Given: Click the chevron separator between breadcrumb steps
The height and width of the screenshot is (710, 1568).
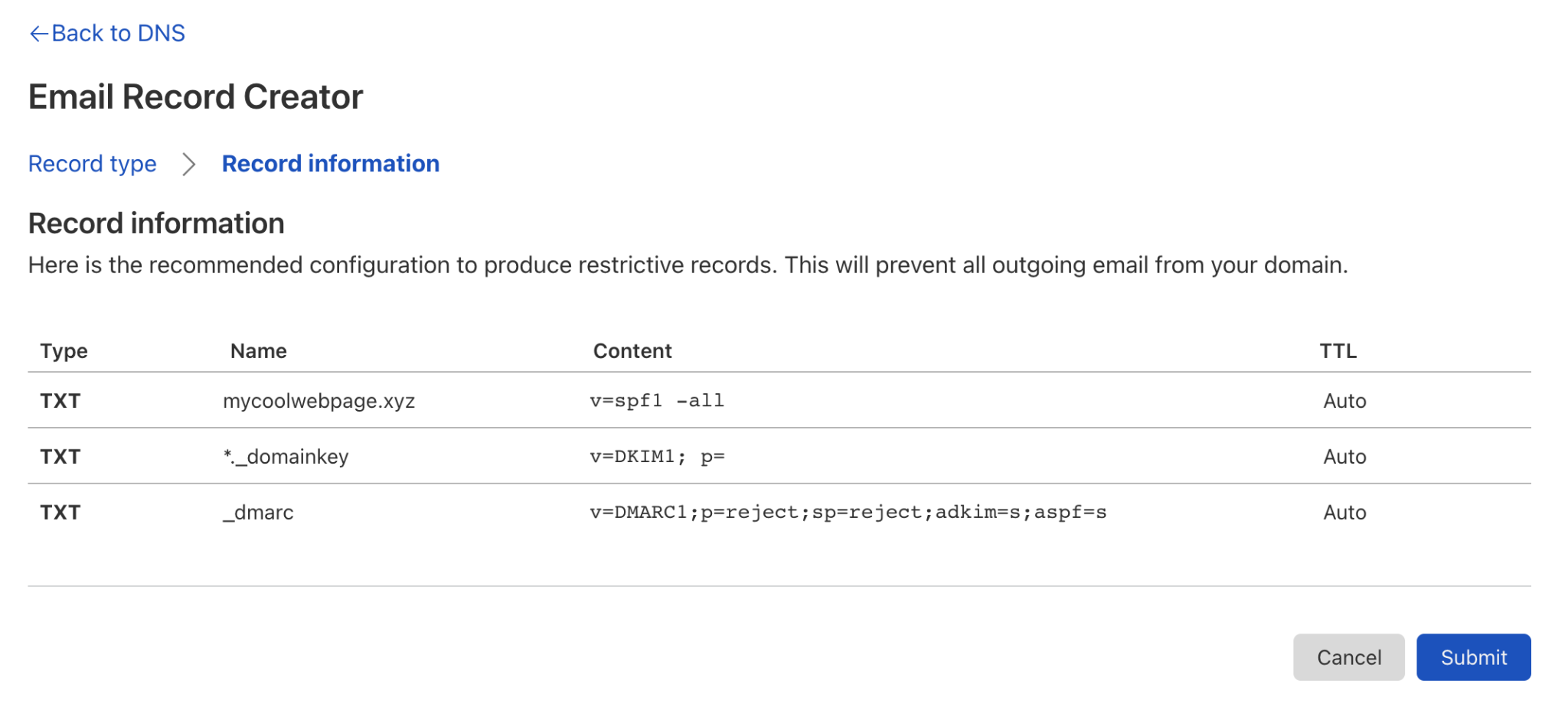Looking at the screenshot, I should coord(189,164).
